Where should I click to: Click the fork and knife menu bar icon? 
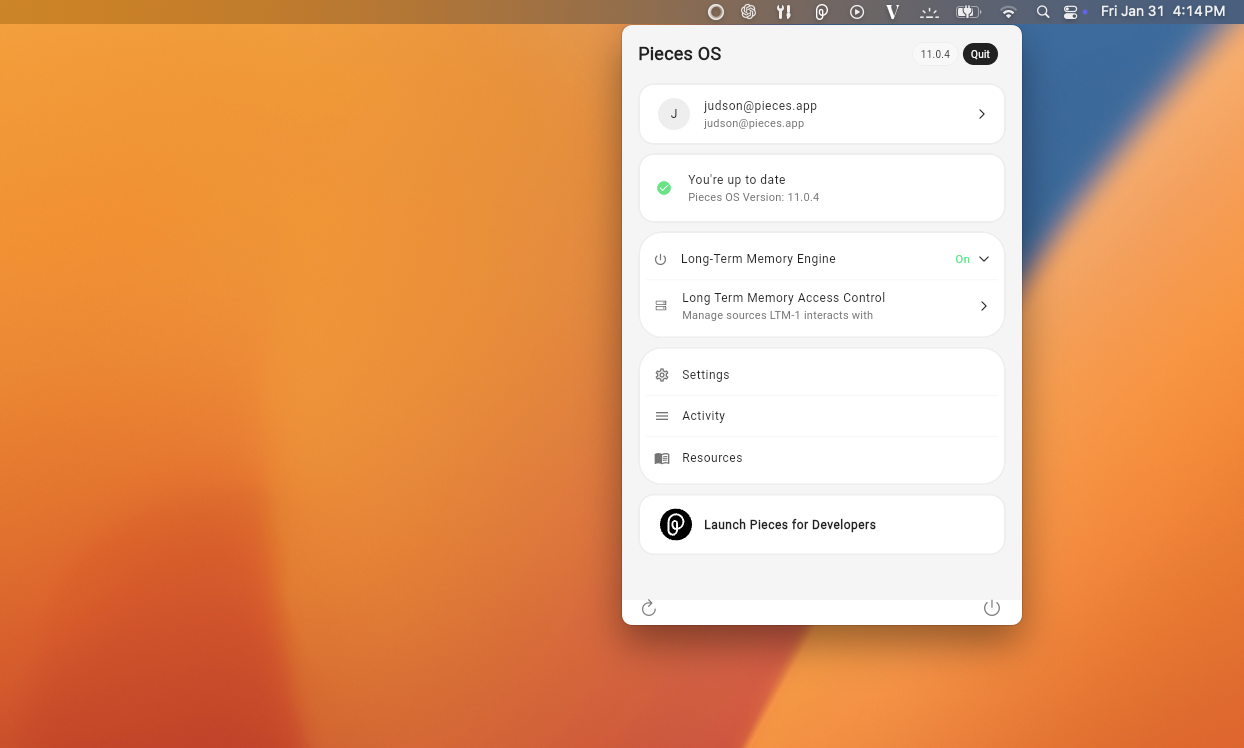784,12
